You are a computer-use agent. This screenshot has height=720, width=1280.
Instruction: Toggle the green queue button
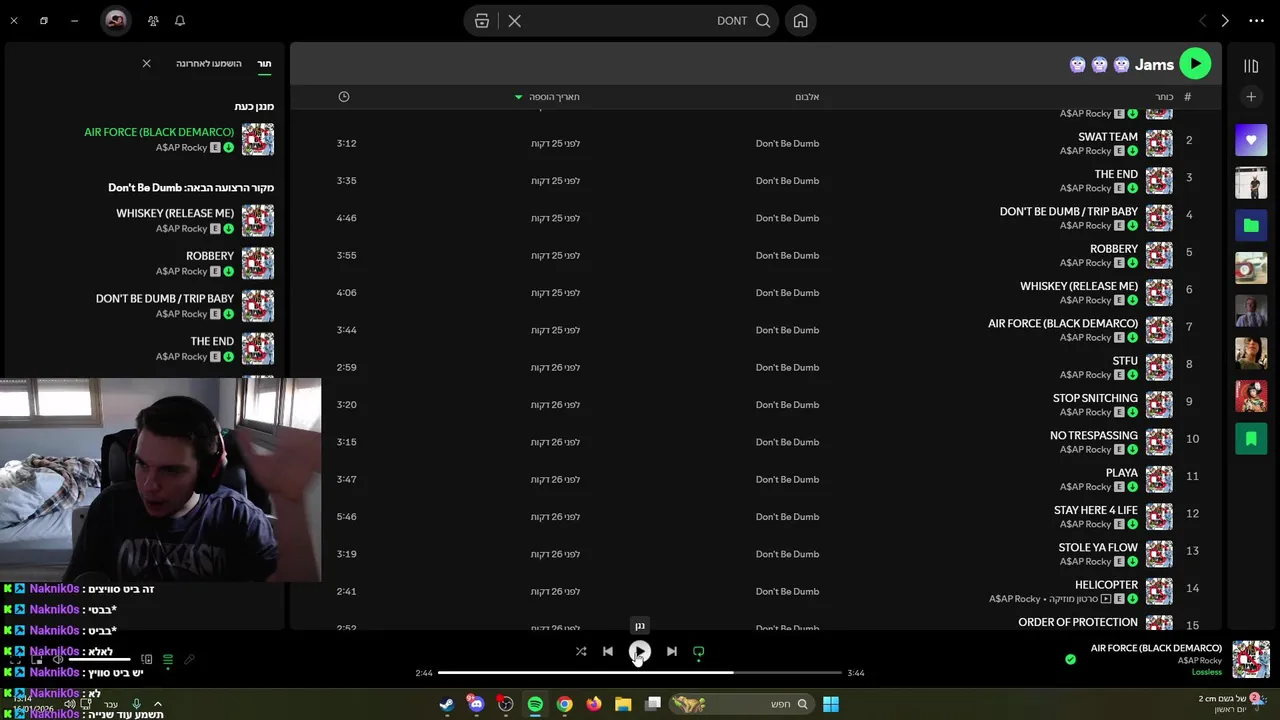coord(168,660)
